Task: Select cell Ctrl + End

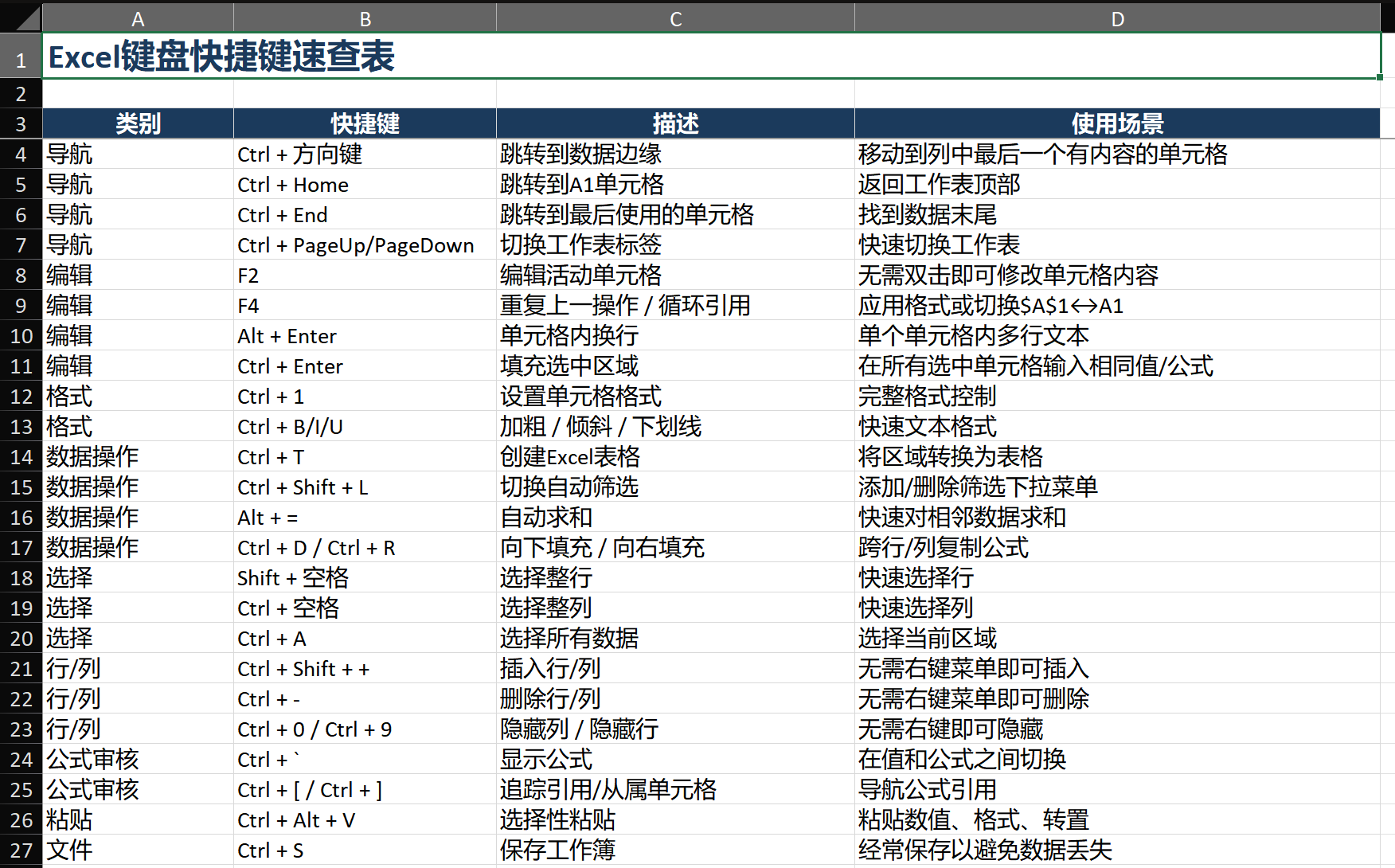Action: click(x=365, y=214)
